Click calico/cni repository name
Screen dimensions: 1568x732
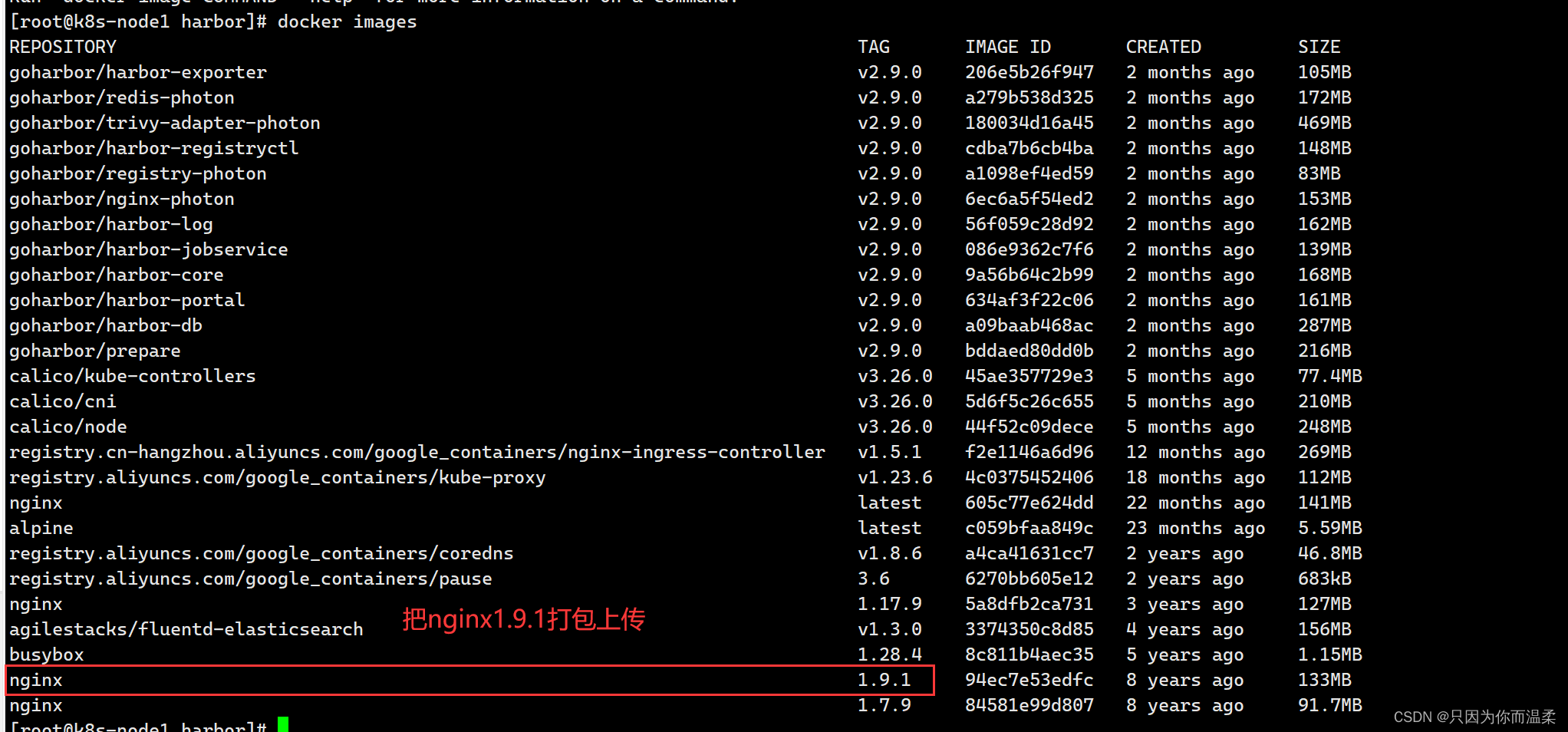[63, 402]
